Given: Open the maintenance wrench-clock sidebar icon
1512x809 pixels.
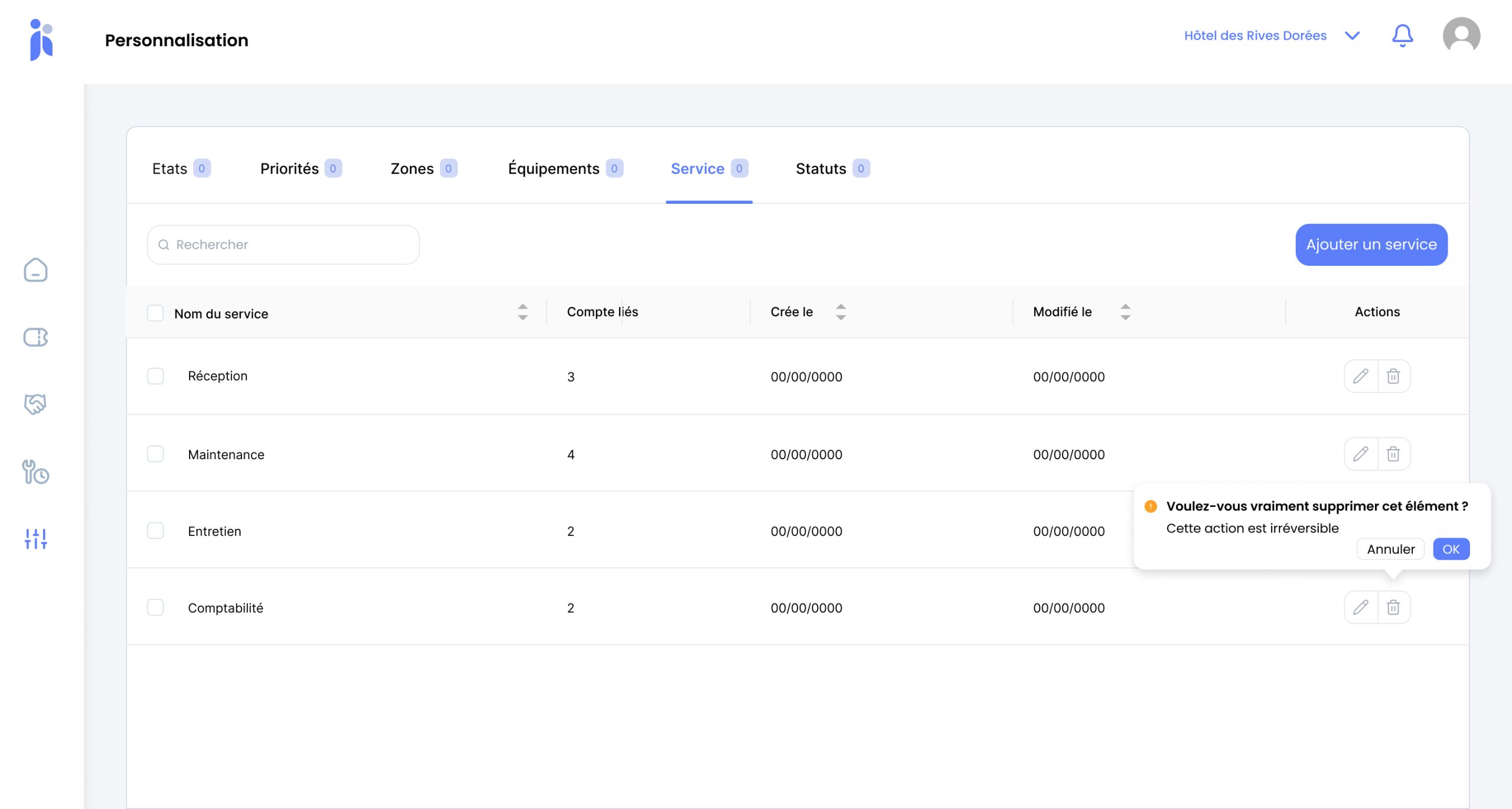Looking at the screenshot, I should tap(35, 472).
